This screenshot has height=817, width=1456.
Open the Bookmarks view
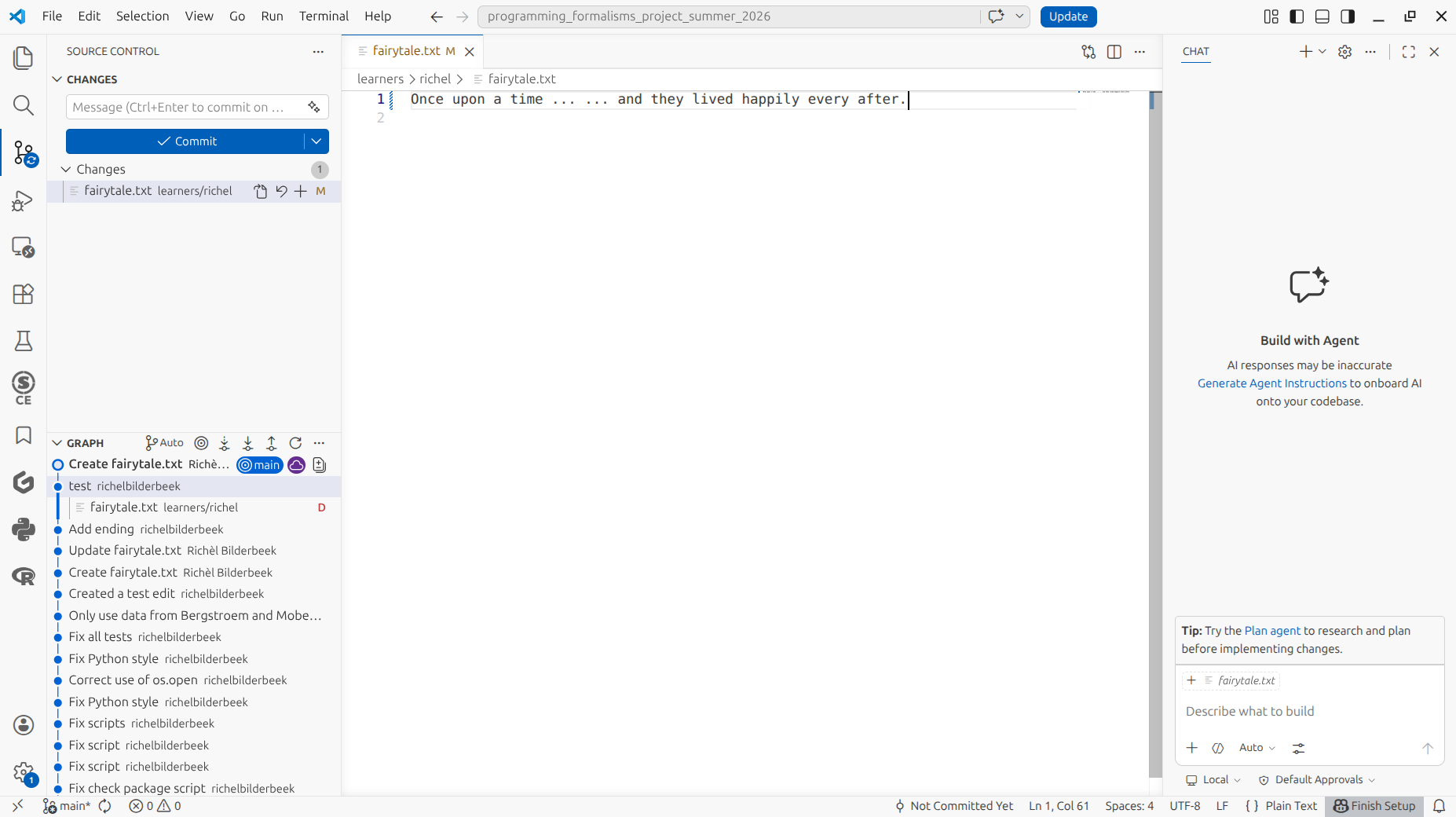(x=24, y=435)
